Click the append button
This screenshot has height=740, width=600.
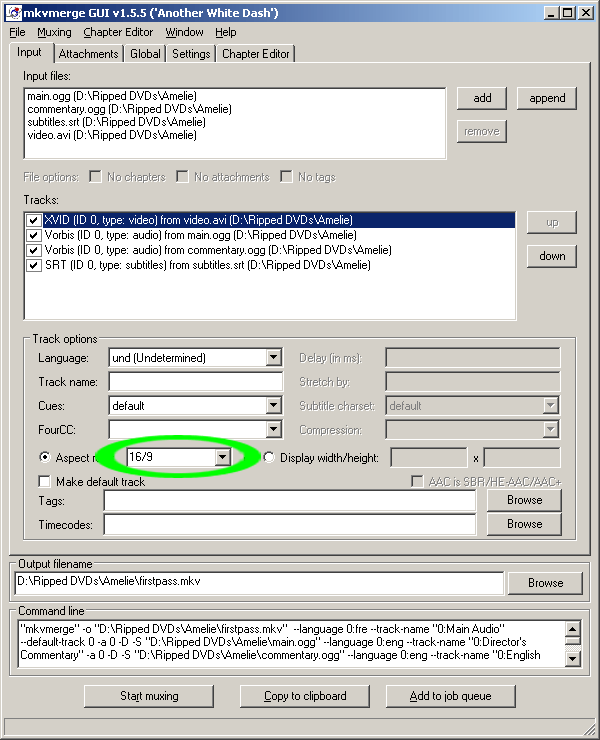coord(547,98)
